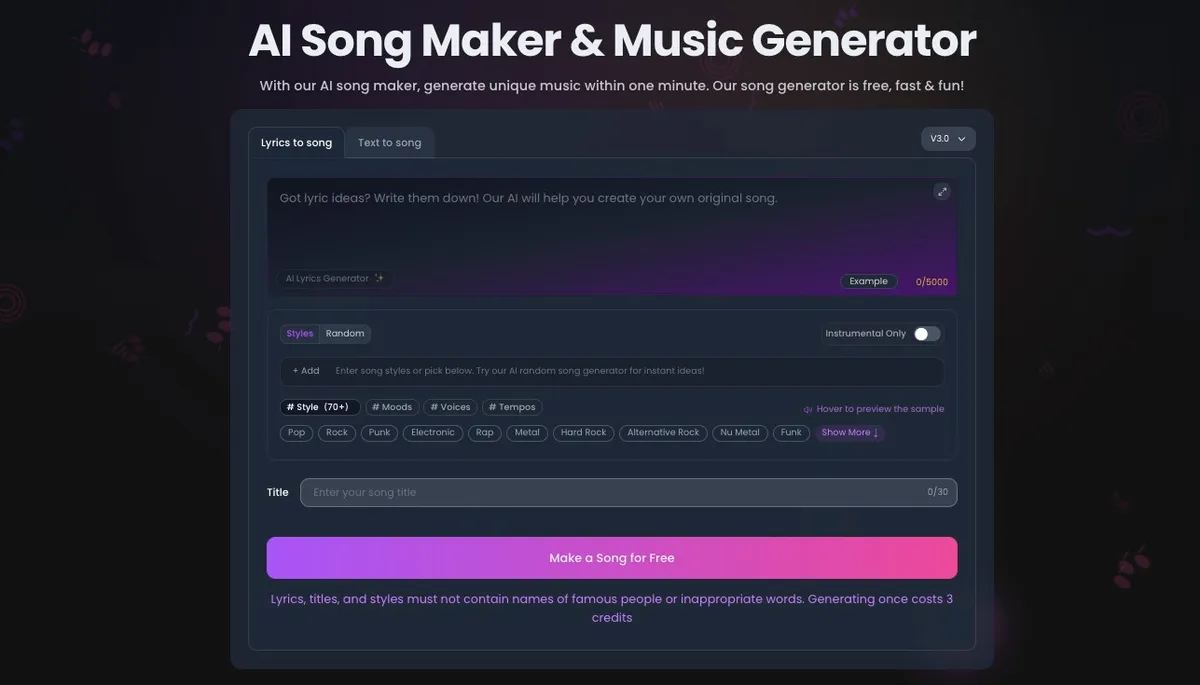Toggle the Instrumental Only switch
The width and height of the screenshot is (1200, 685).
pos(927,334)
